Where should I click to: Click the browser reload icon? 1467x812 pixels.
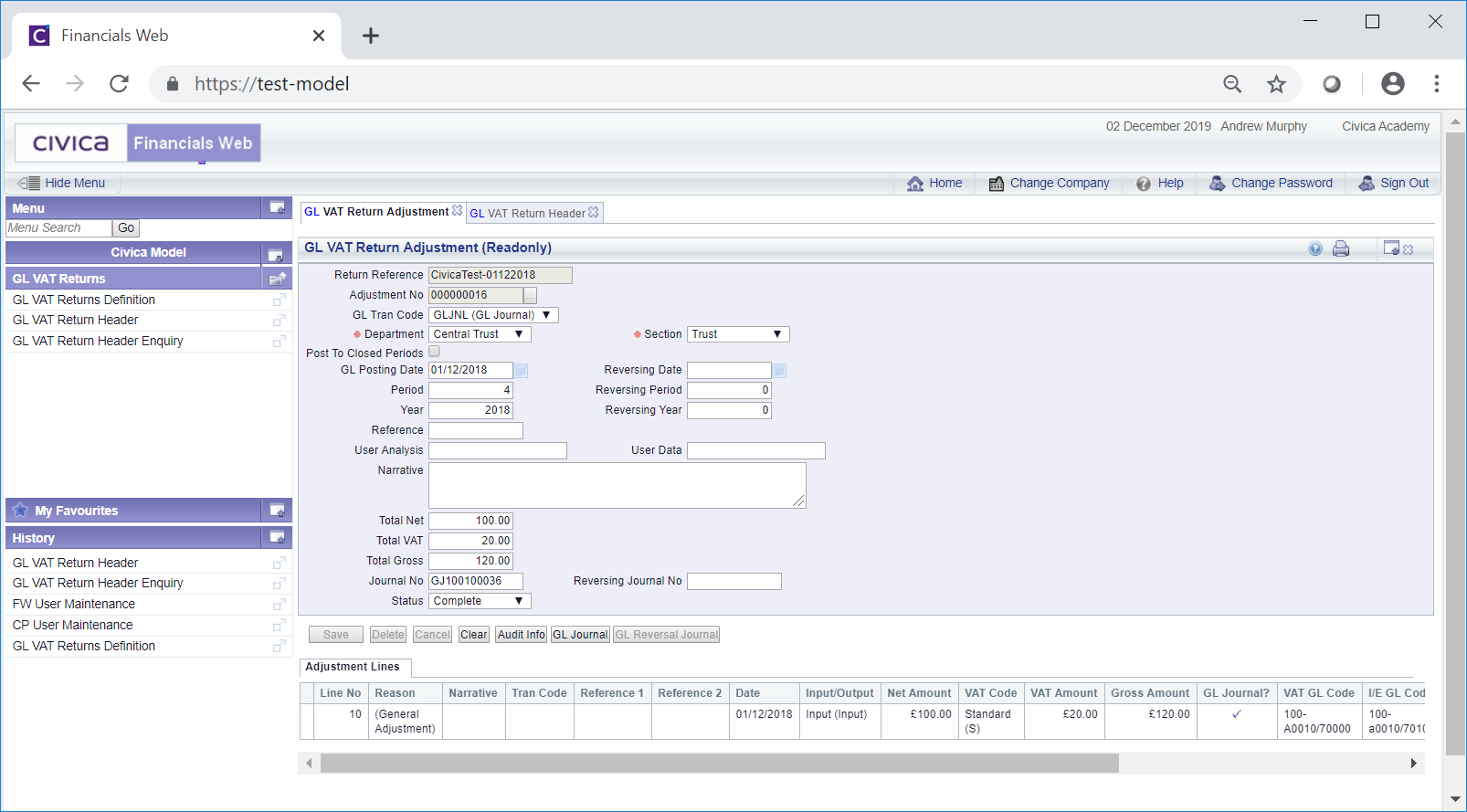tap(119, 84)
